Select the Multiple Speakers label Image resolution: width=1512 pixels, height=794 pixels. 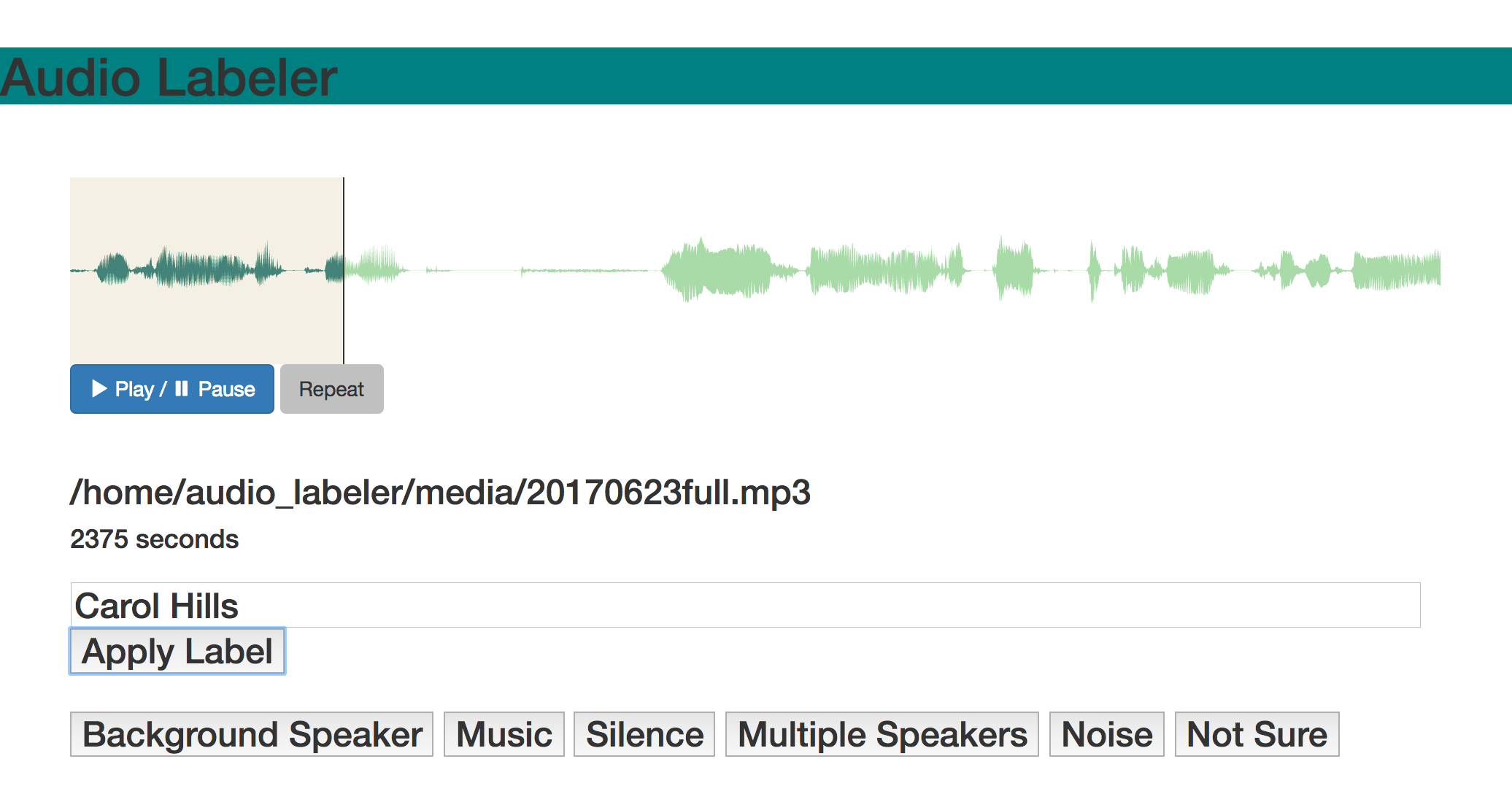click(x=882, y=734)
